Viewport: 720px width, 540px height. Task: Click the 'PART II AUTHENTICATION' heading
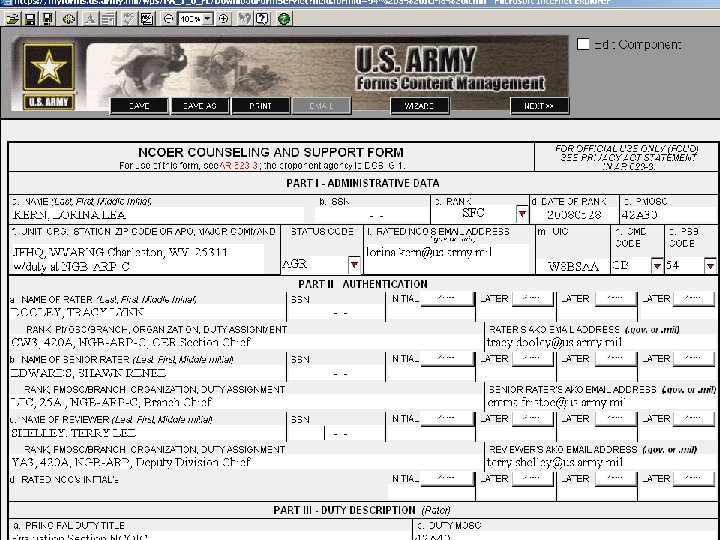363,284
